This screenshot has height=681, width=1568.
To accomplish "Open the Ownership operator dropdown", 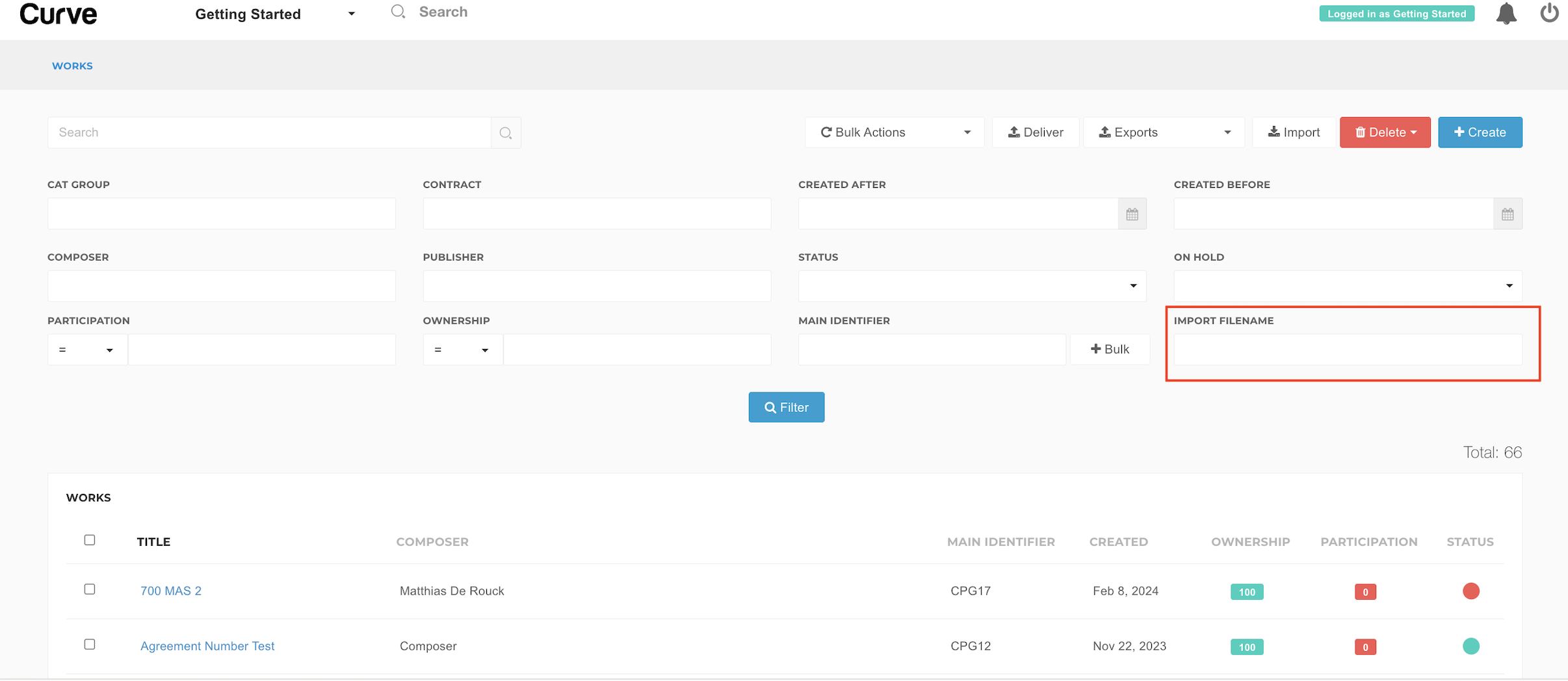I will (462, 350).
